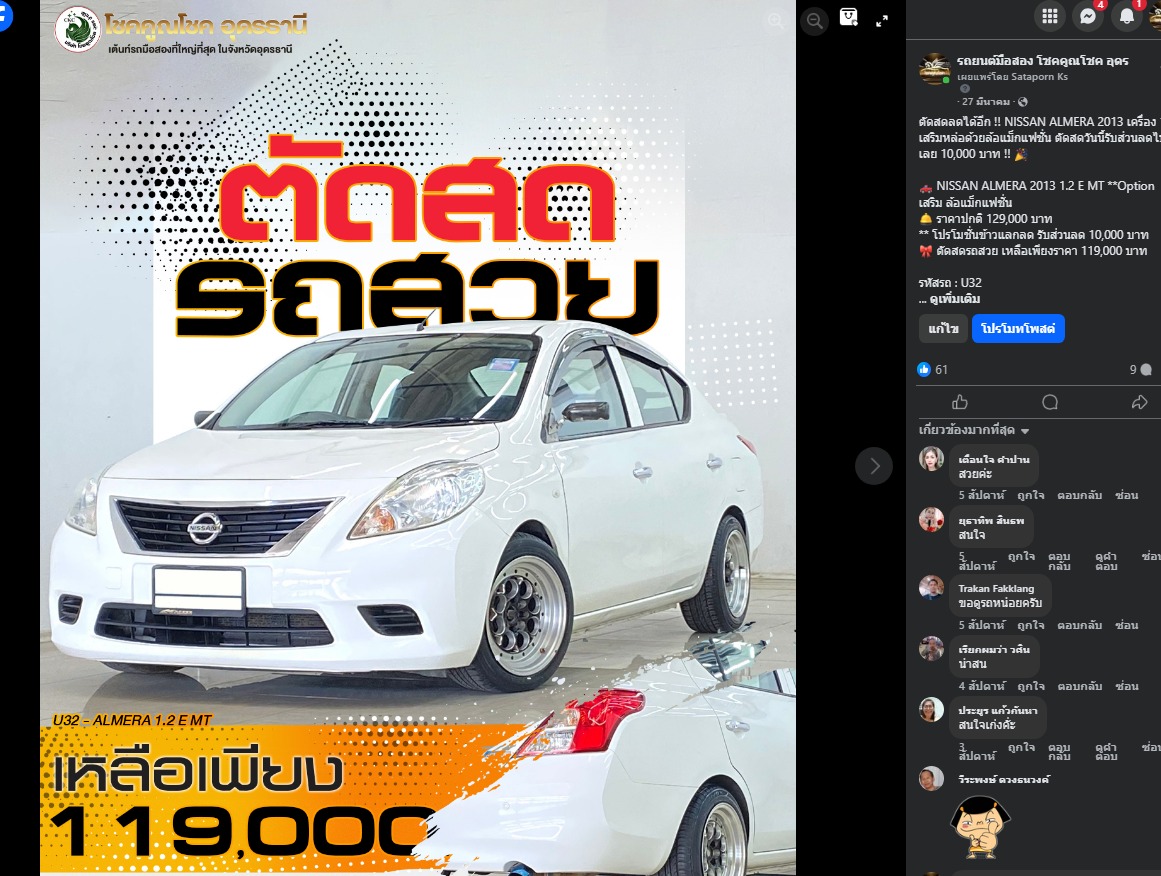Open the post date 27 มีนาคม
The width and height of the screenshot is (1161, 876).
point(986,101)
